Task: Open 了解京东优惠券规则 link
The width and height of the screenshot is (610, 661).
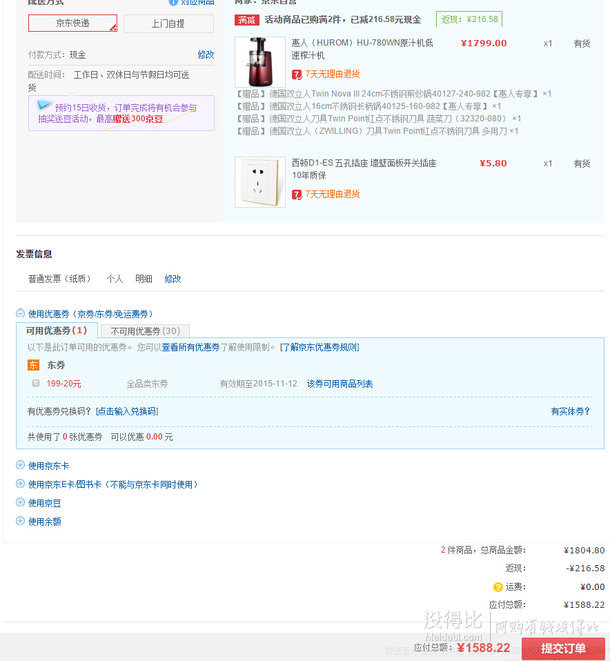Action: tap(319, 347)
